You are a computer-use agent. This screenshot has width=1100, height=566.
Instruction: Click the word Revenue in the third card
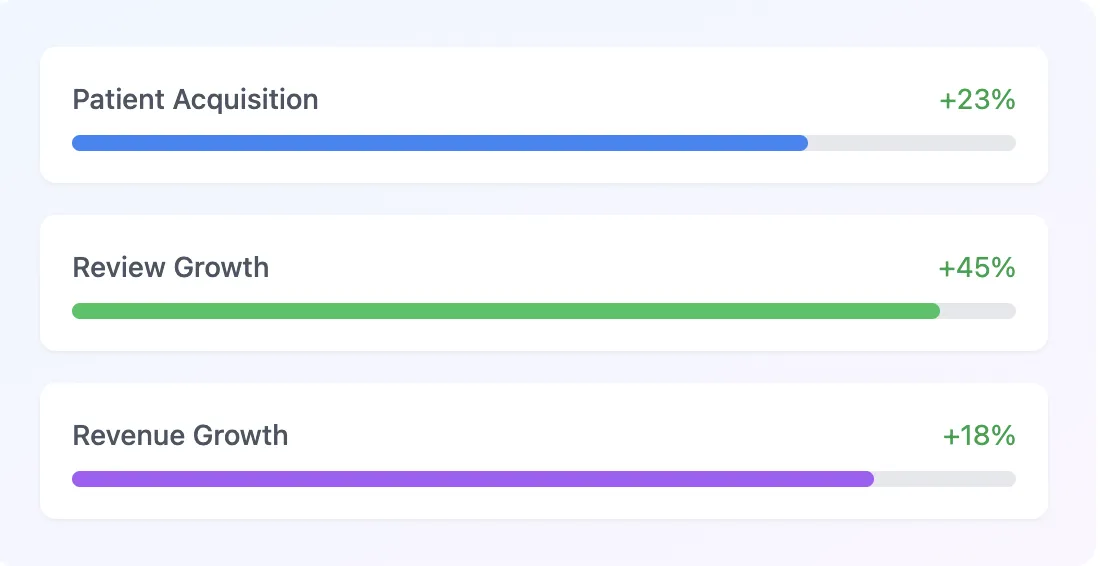(128, 436)
